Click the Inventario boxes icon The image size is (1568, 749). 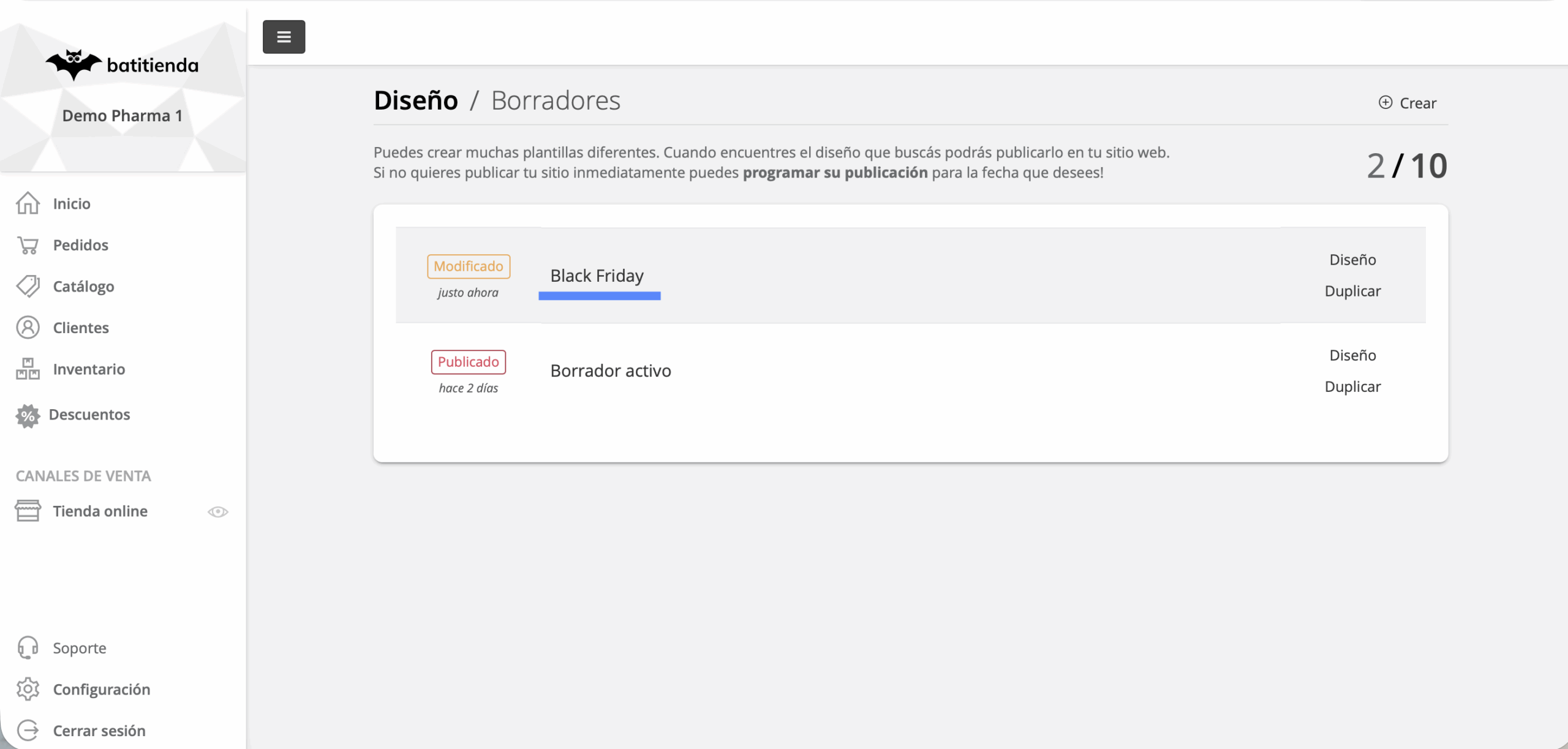tap(28, 369)
